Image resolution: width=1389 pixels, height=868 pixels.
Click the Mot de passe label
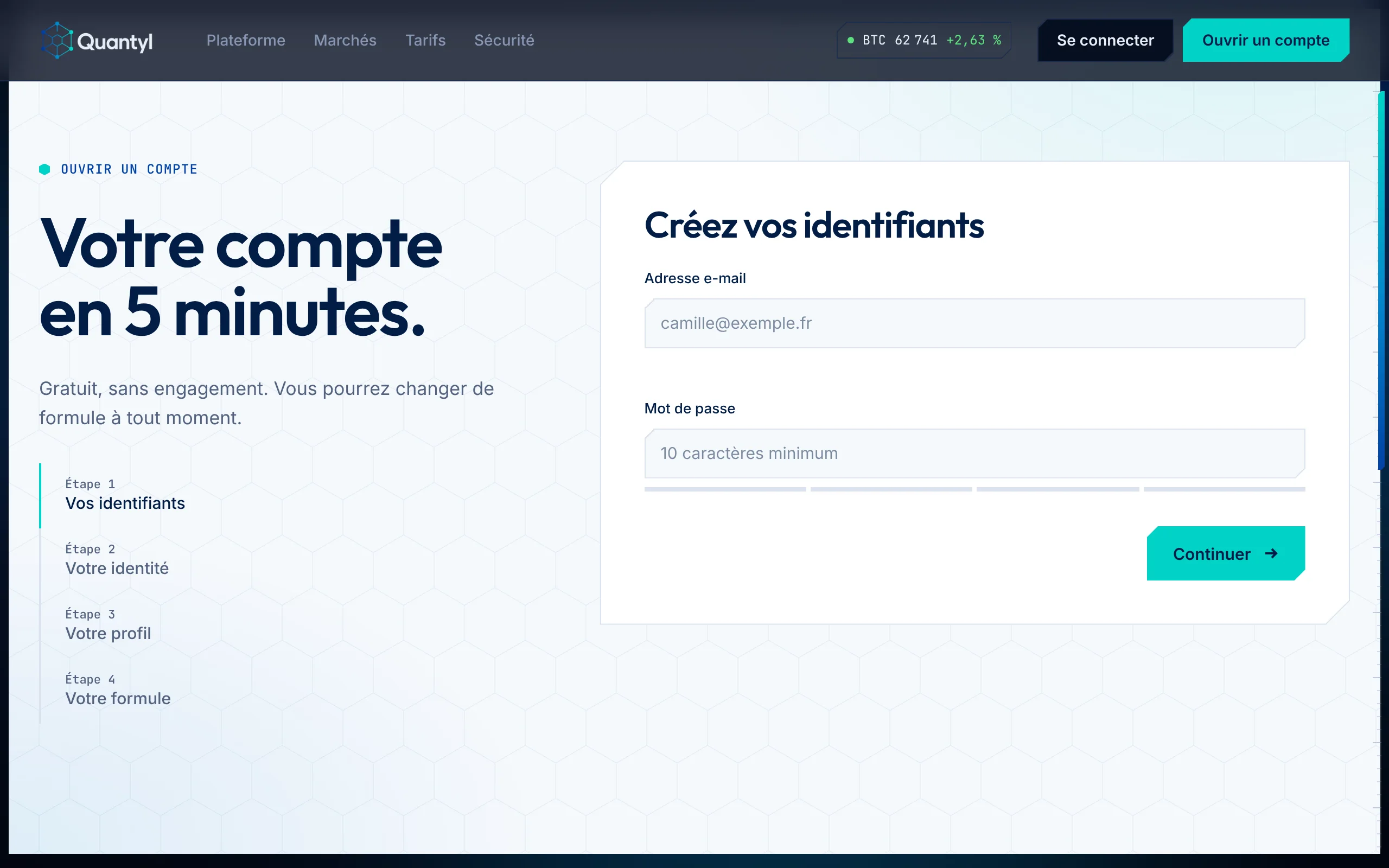tap(689, 408)
